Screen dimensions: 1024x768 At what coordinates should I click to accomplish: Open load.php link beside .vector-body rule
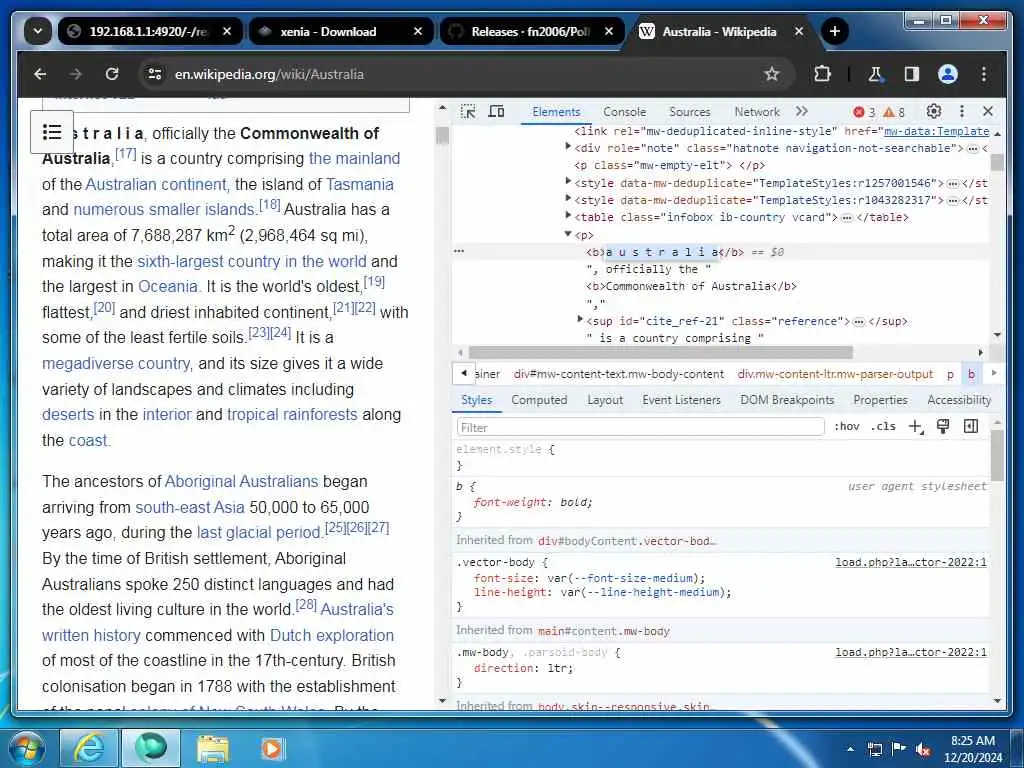pos(911,562)
